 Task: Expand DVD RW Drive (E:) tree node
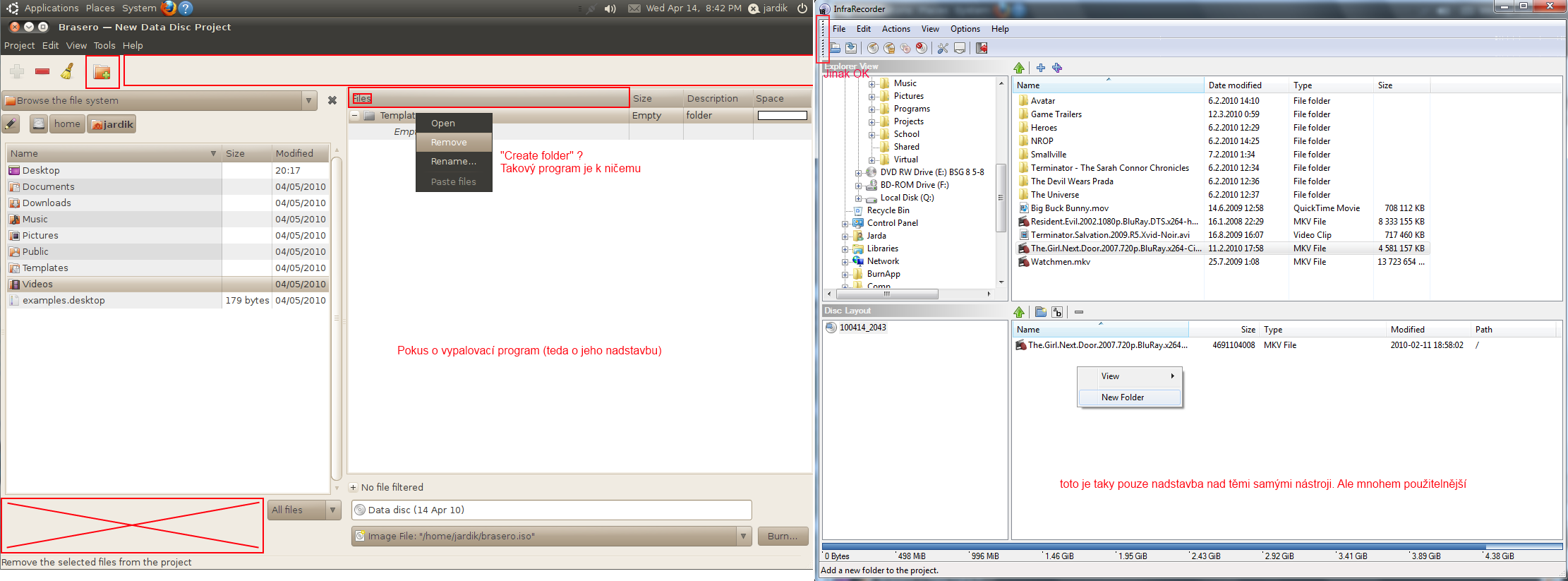[858, 173]
